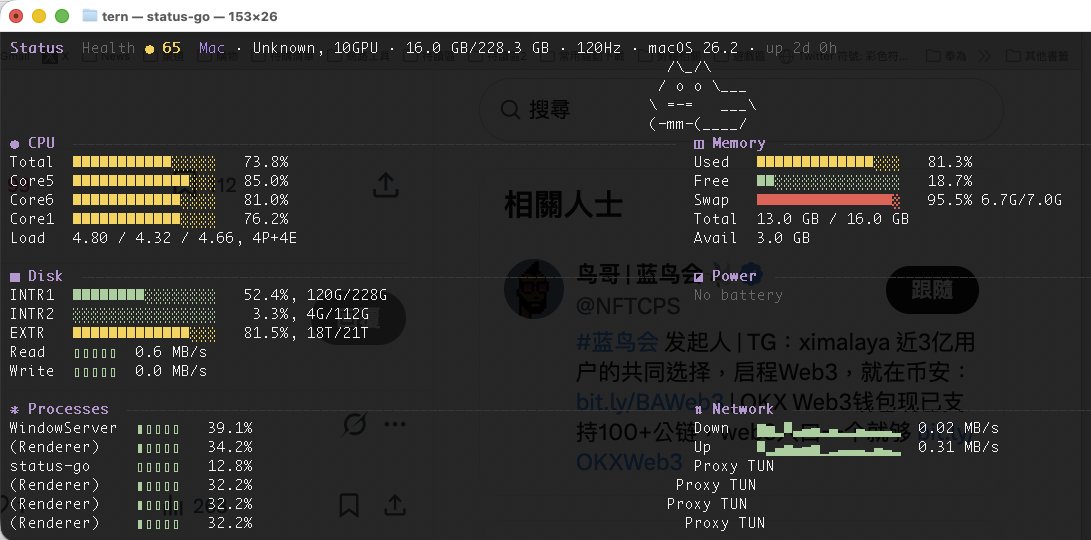
Task: Click the upper share icon behind the CPU section
Action: tap(385, 184)
